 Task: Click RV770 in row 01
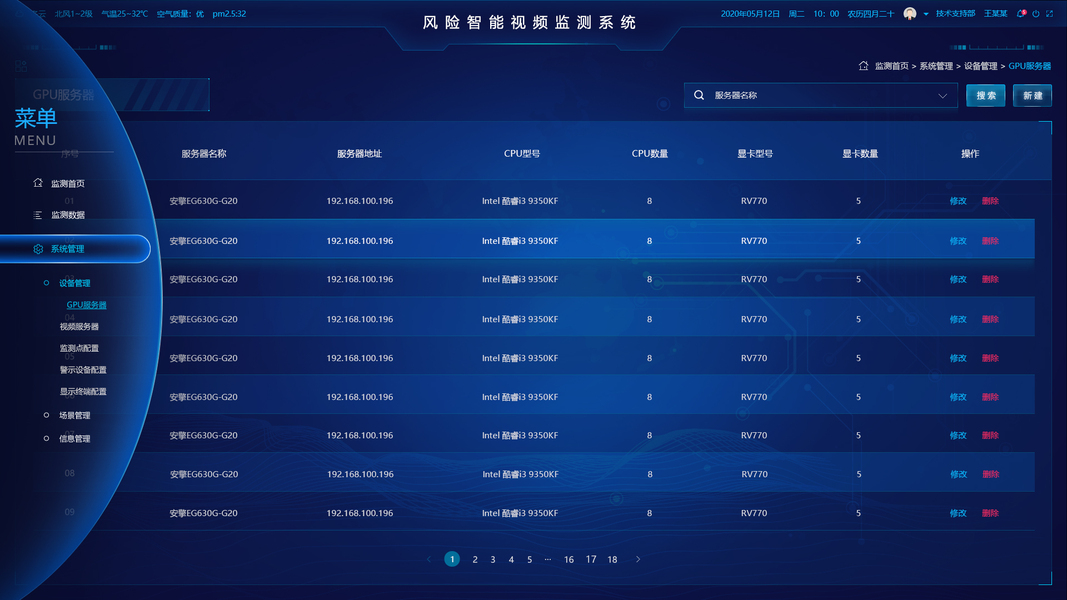click(x=754, y=201)
